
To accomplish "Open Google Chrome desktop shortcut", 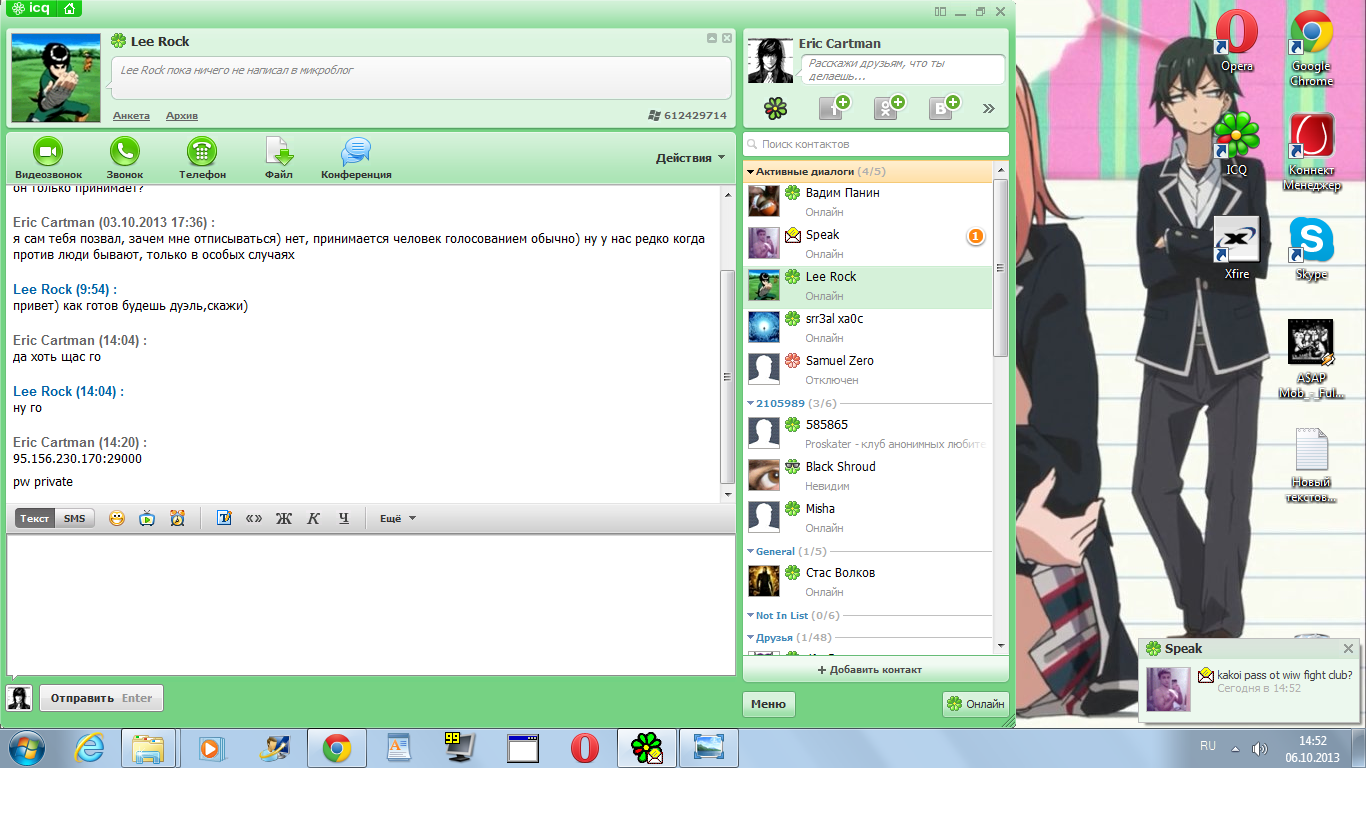I will [1311, 48].
